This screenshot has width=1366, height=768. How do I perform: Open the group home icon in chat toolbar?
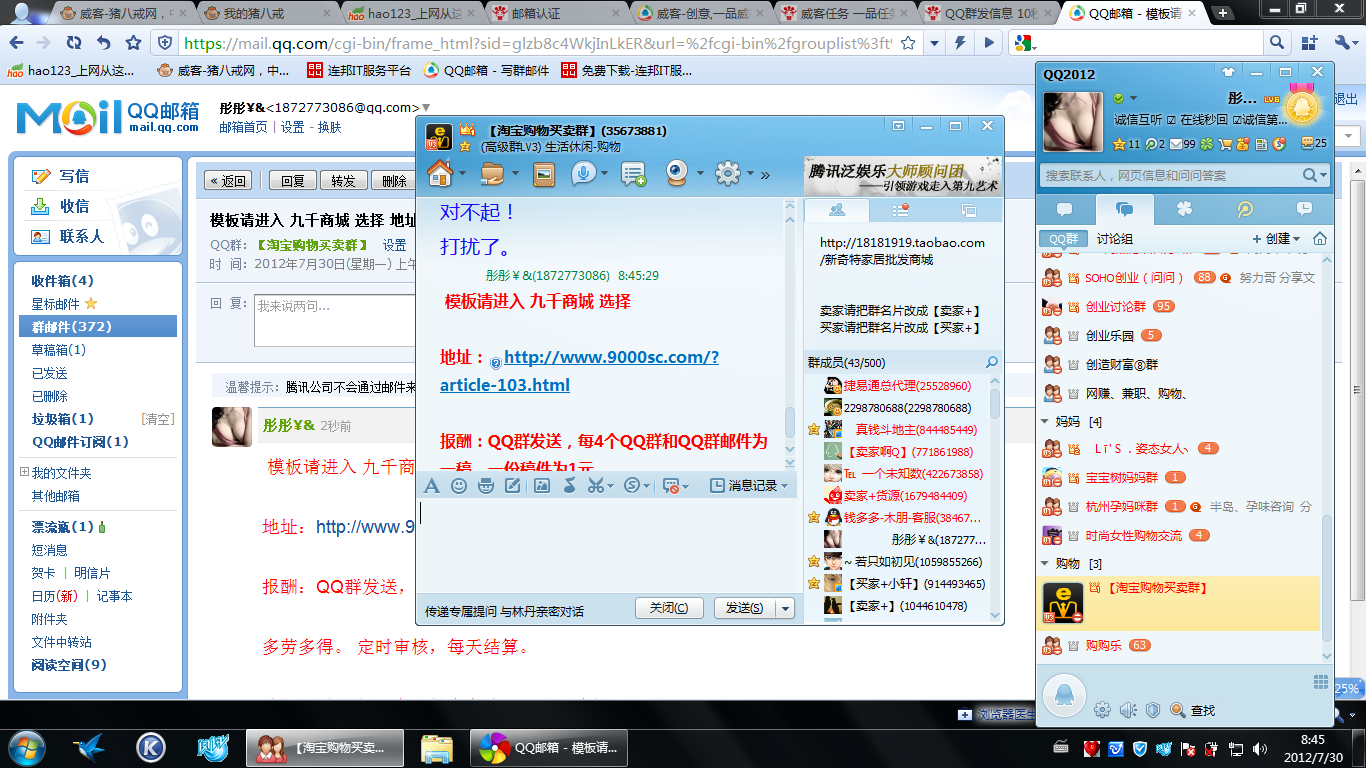point(439,173)
